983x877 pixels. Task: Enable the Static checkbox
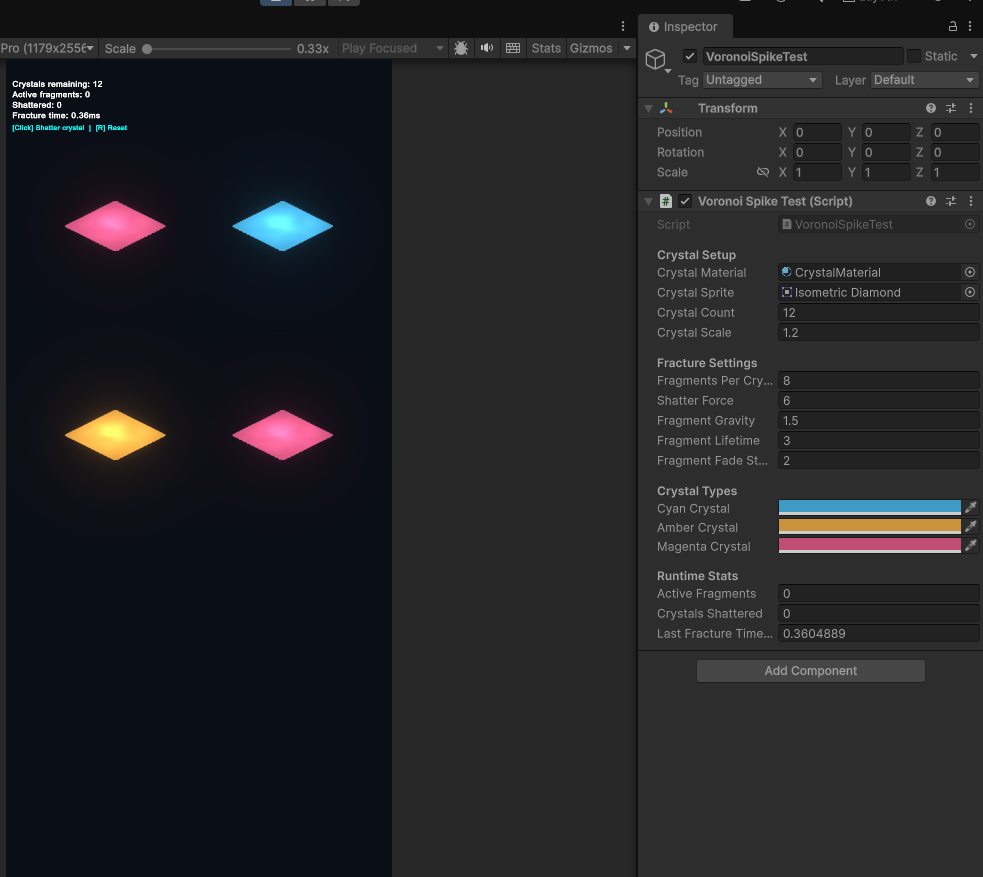coord(914,56)
